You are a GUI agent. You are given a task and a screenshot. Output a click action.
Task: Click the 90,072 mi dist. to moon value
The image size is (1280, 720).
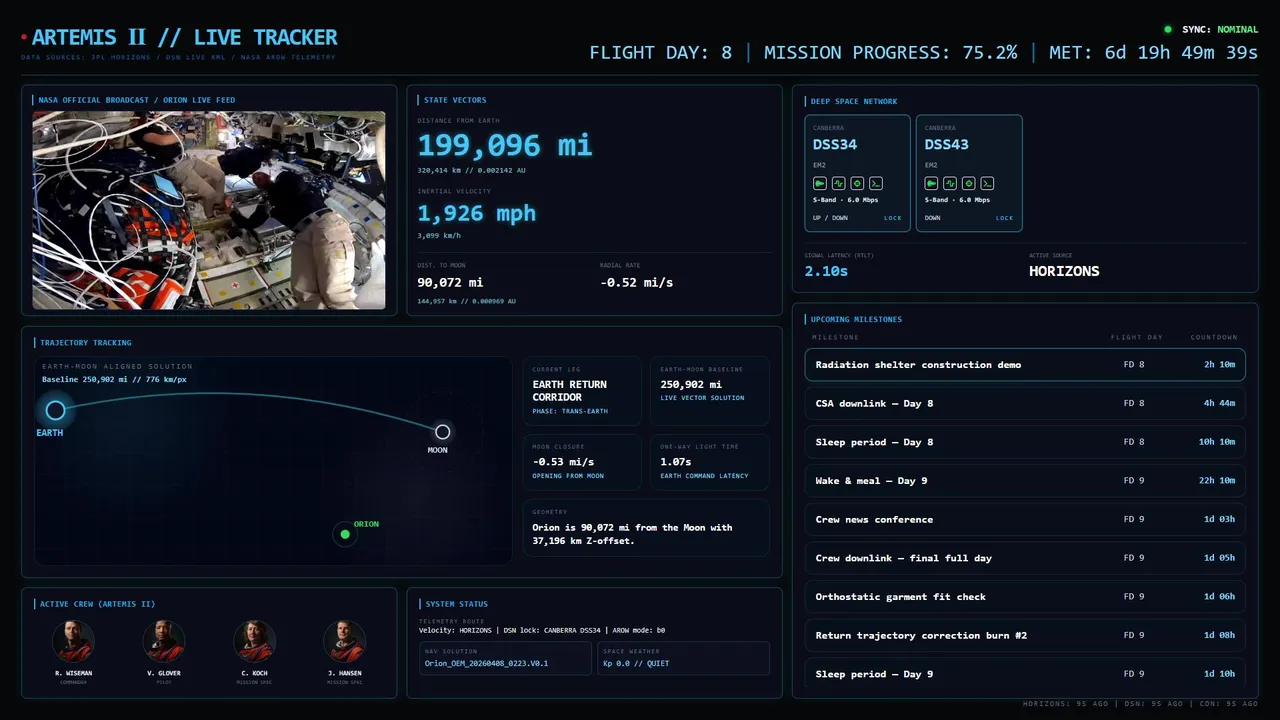tap(450, 283)
